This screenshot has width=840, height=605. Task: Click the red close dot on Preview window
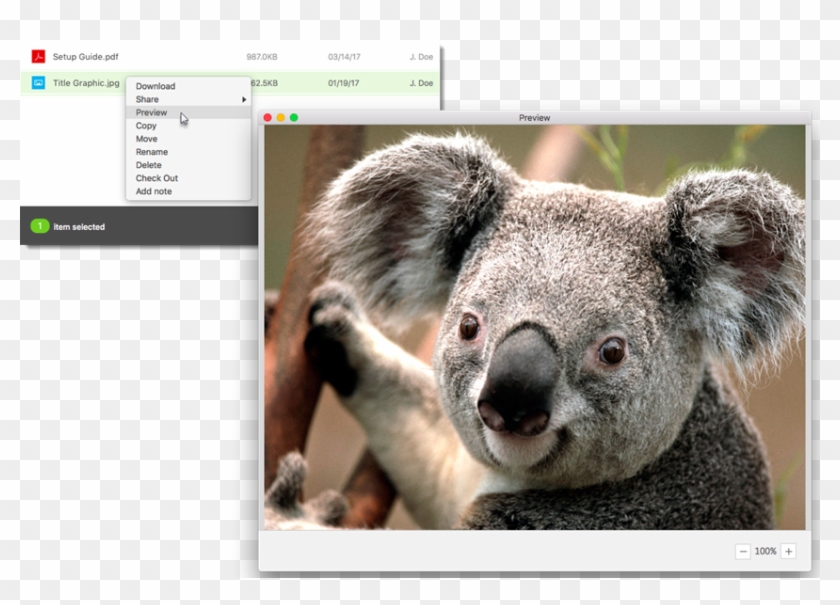click(267, 118)
